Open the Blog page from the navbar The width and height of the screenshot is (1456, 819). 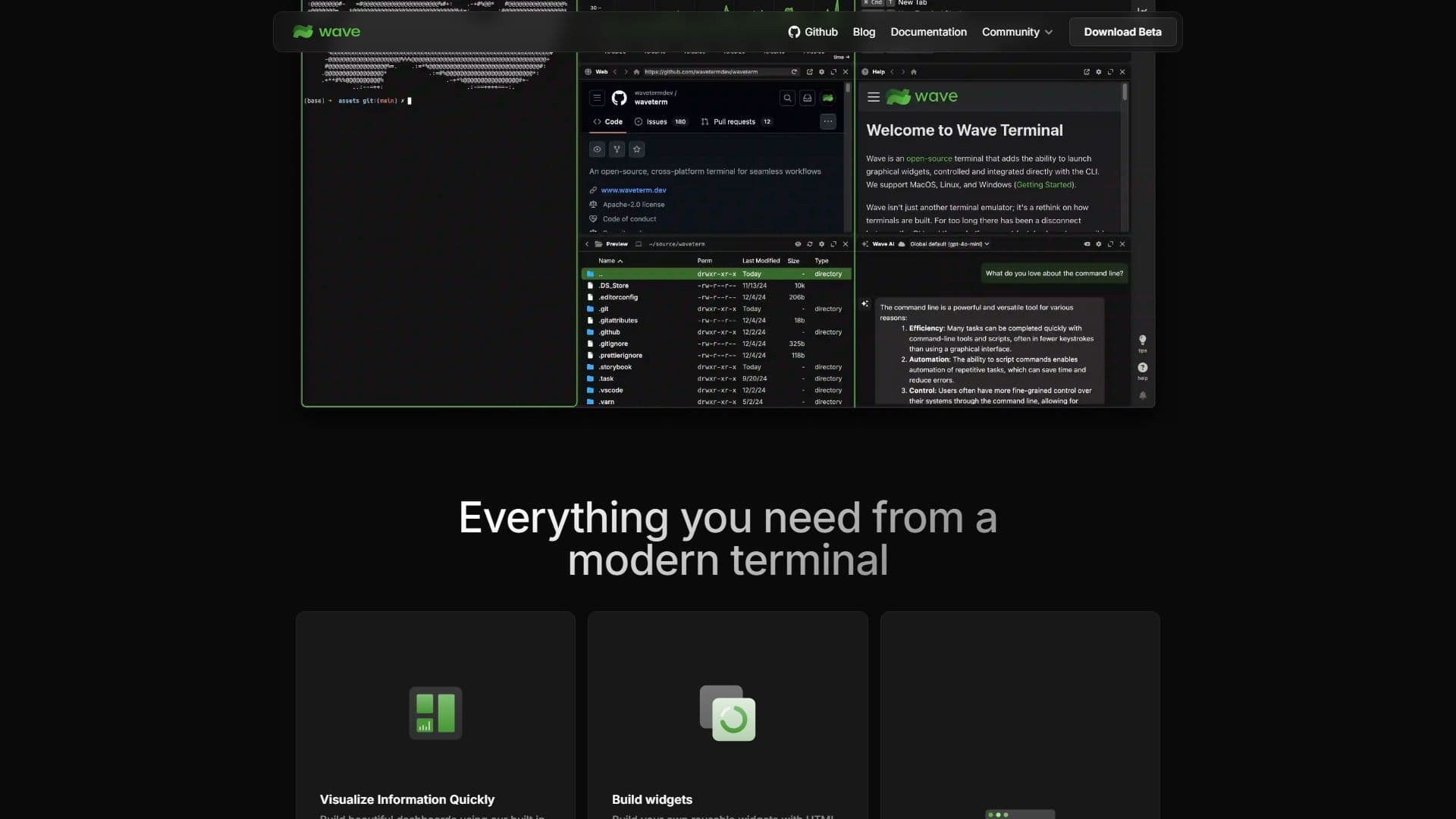click(x=864, y=32)
